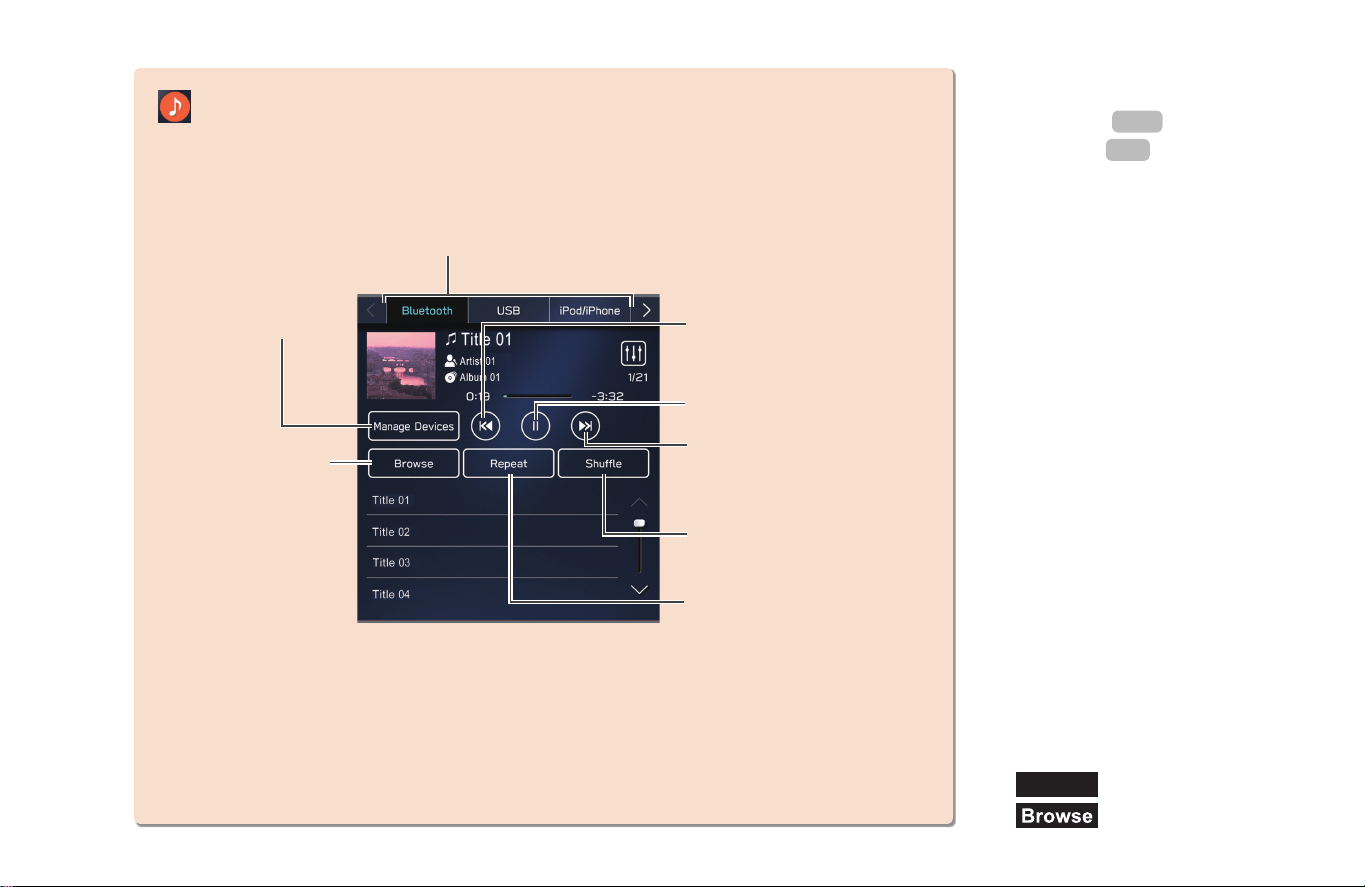This screenshot has width=1365, height=887.
Task: Select the USB source tab
Action: 508,311
